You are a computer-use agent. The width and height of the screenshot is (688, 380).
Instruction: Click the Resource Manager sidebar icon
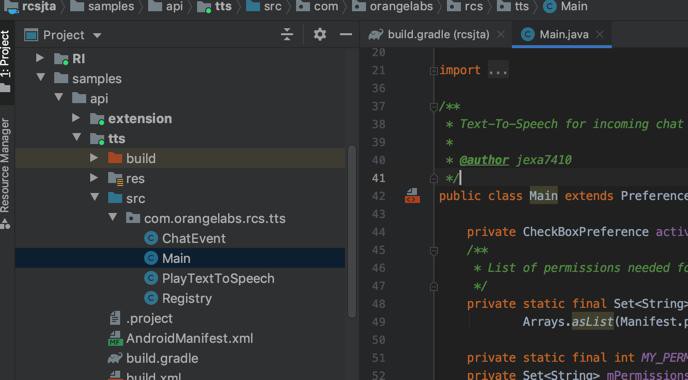click(x=5, y=225)
